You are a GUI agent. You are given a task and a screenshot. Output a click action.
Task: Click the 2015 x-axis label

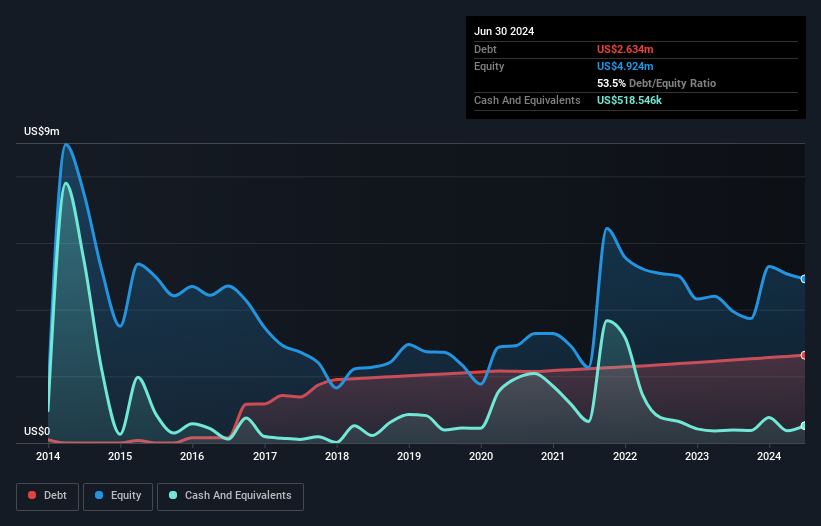tap(120, 456)
